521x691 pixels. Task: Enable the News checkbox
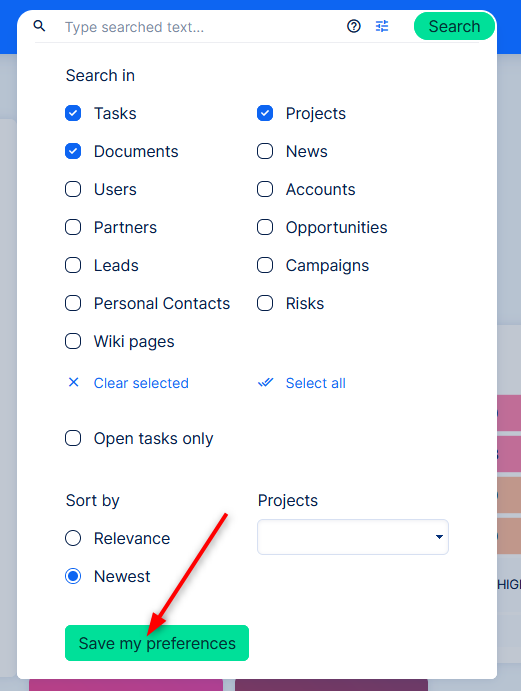pyautogui.click(x=265, y=151)
